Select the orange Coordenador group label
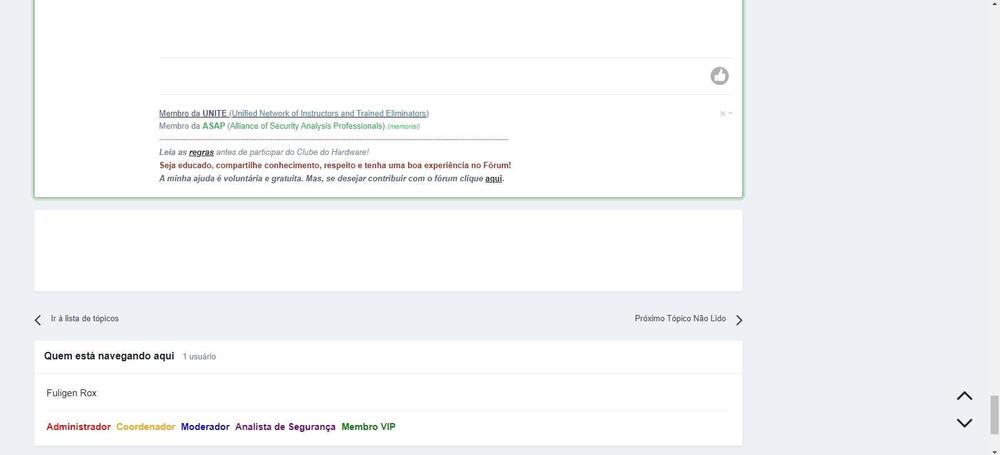1000x455 pixels. point(145,427)
